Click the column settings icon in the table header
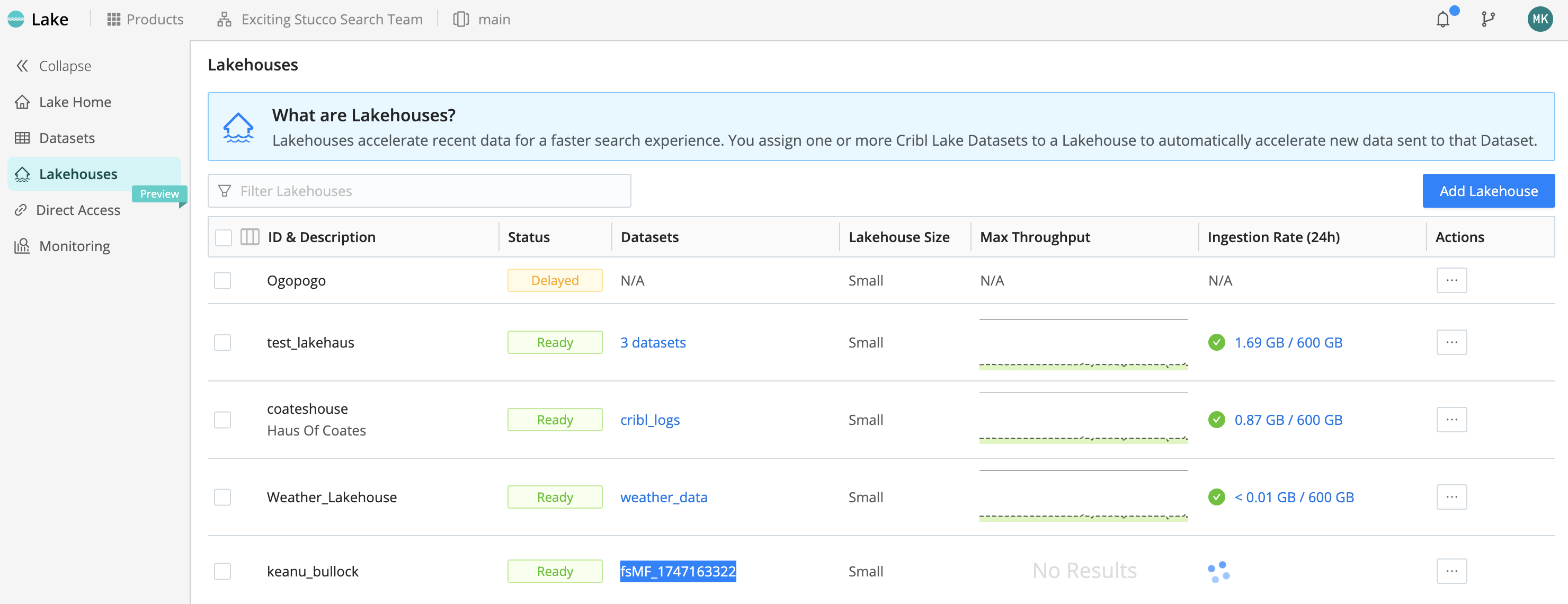The width and height of the screenshot is (1568, 604). 250,237
